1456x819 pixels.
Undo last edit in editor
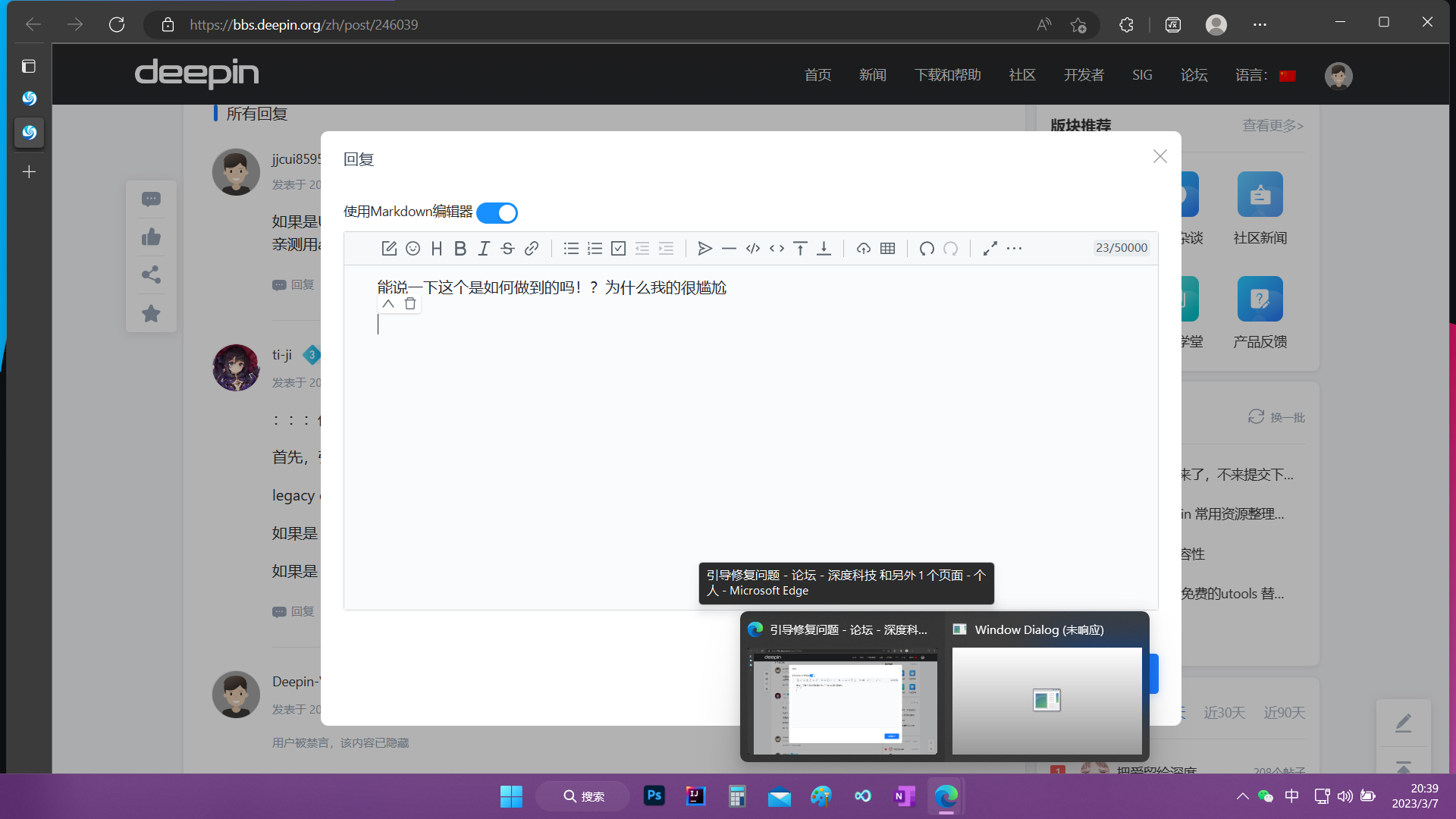tap(926, 249)
